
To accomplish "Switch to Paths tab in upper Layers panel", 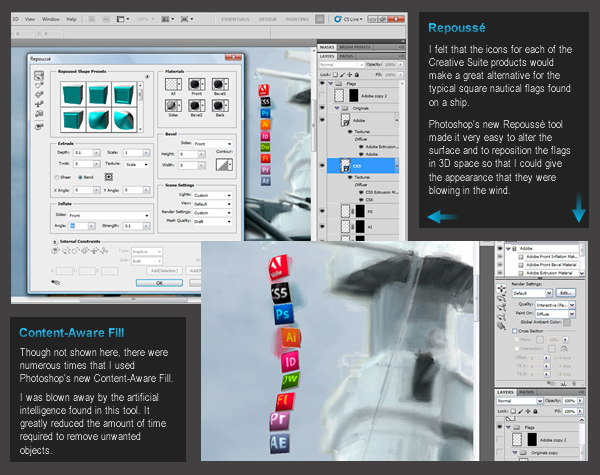I will (x=346, y=56).
